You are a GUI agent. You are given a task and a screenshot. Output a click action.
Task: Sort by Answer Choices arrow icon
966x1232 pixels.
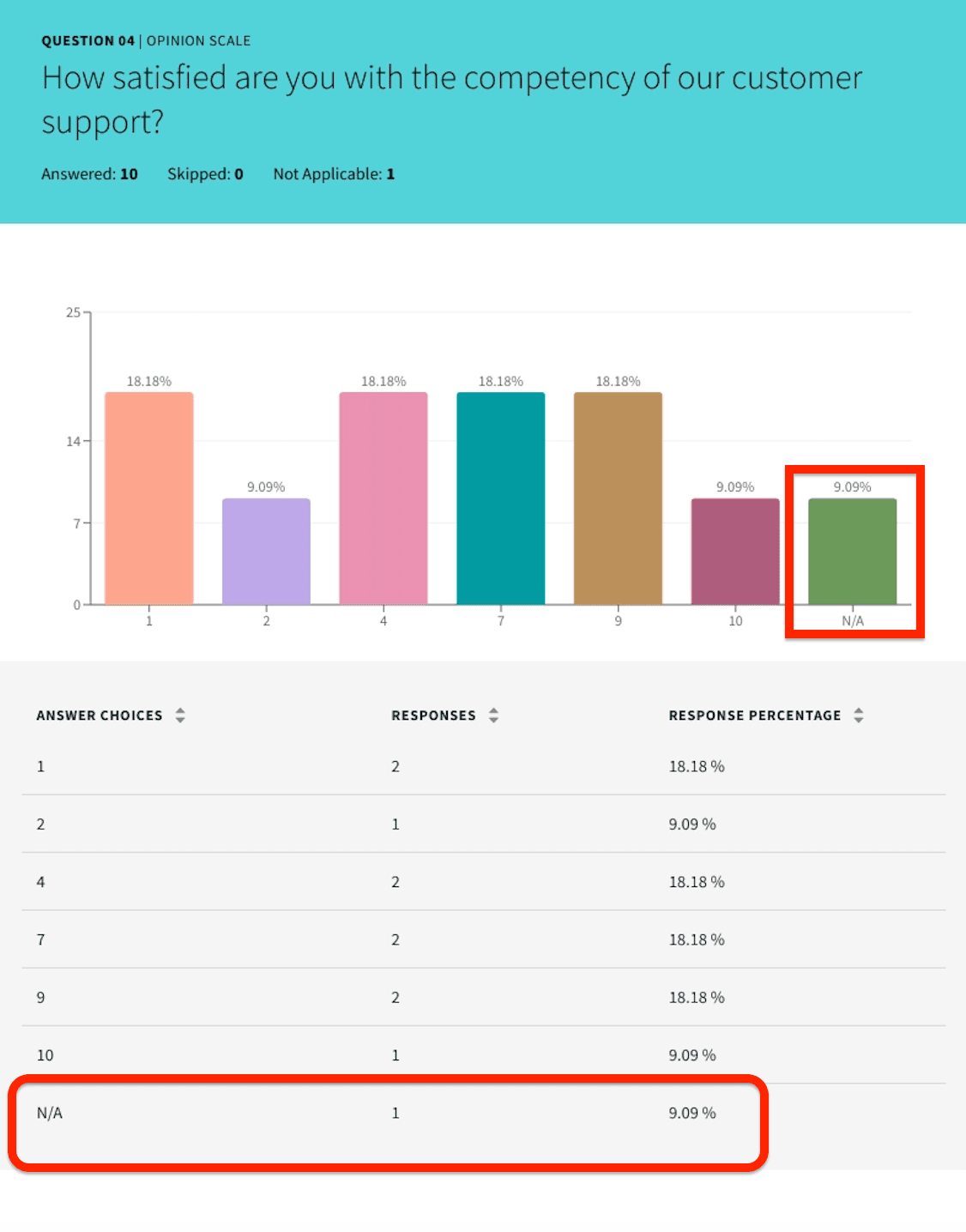[x=180, y=716]
